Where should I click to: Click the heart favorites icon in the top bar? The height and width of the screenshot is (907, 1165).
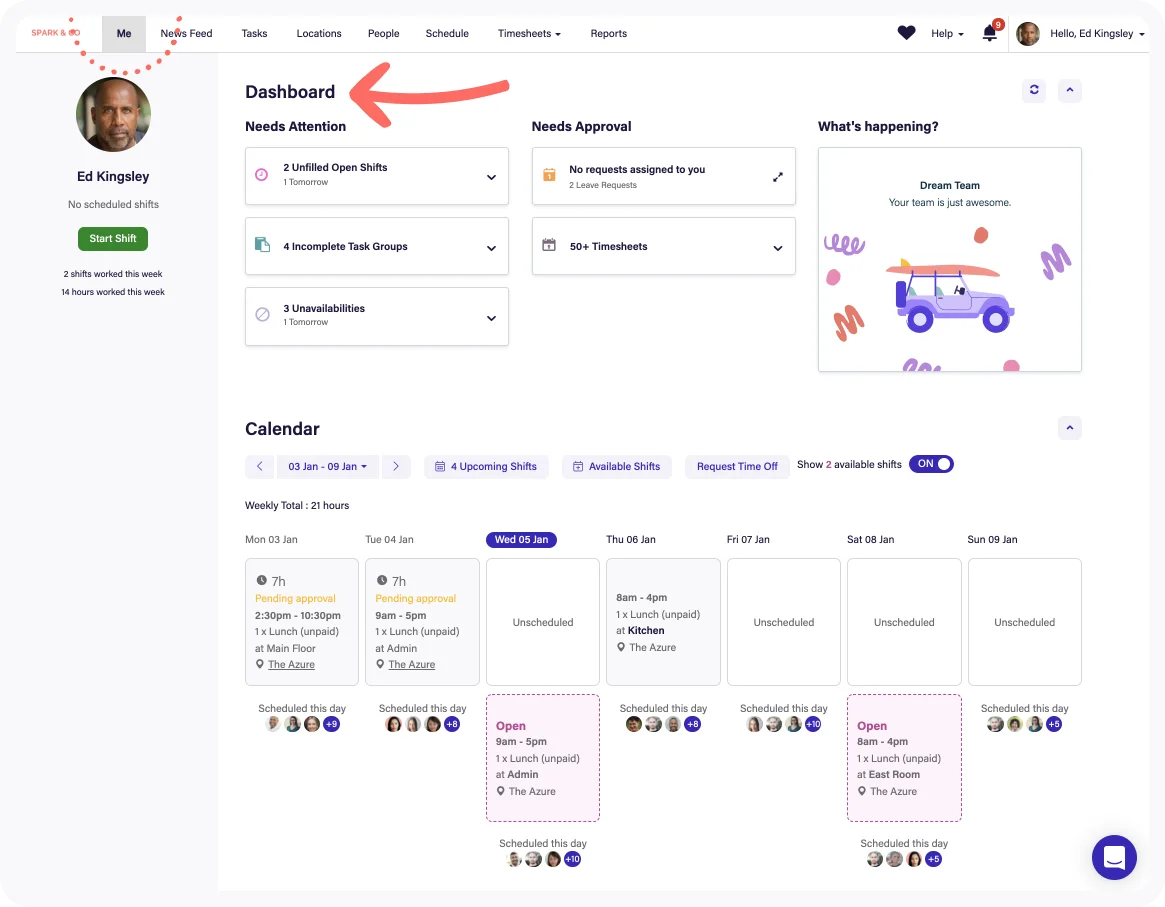pyautogui.click(x=906, y=32)
